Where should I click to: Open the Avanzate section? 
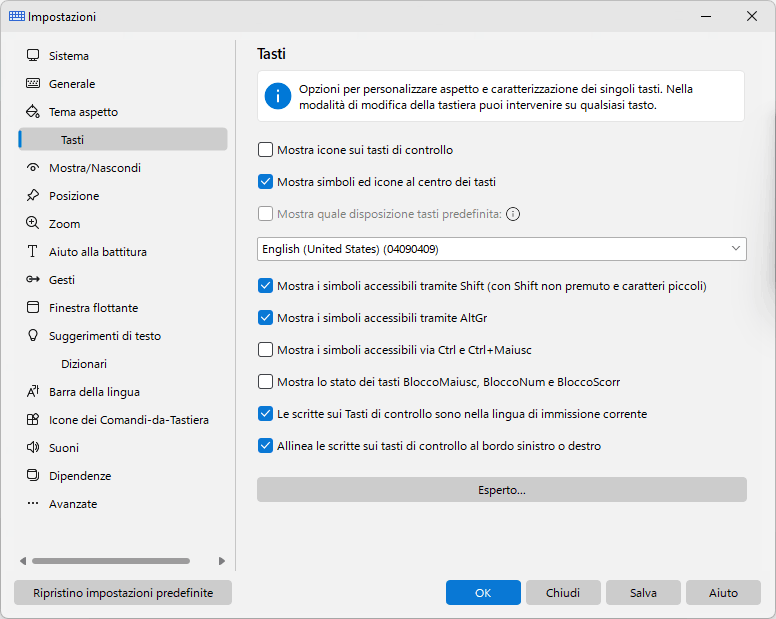[x=123, y=504]
